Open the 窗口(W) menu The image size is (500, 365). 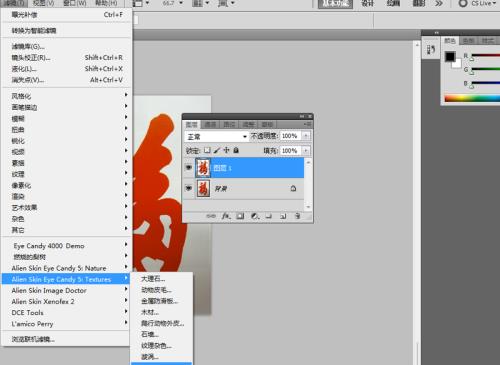pos(75,3)
